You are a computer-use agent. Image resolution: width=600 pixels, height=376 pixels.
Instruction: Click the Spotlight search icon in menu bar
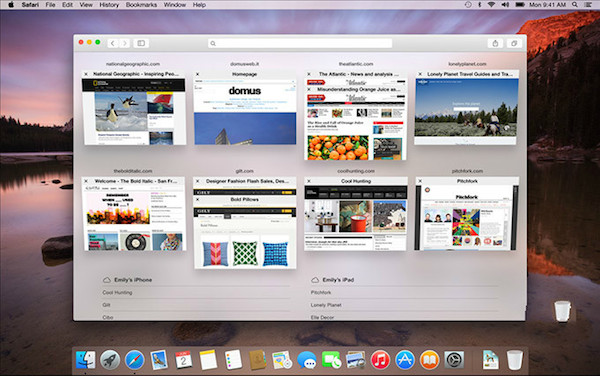tap(575, 5)
